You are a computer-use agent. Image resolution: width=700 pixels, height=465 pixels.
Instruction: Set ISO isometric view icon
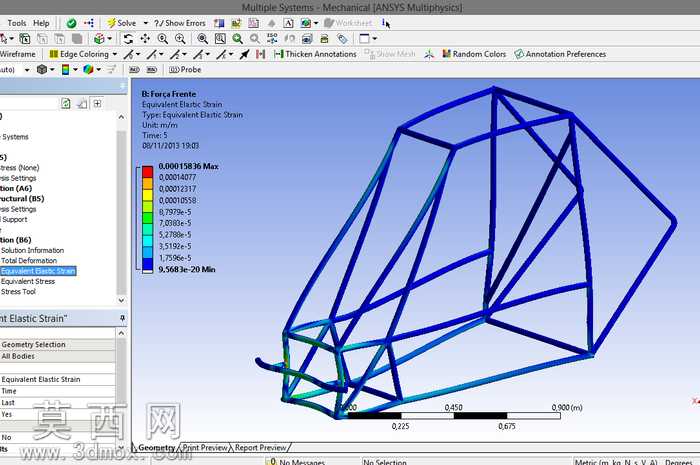[272, 39]
